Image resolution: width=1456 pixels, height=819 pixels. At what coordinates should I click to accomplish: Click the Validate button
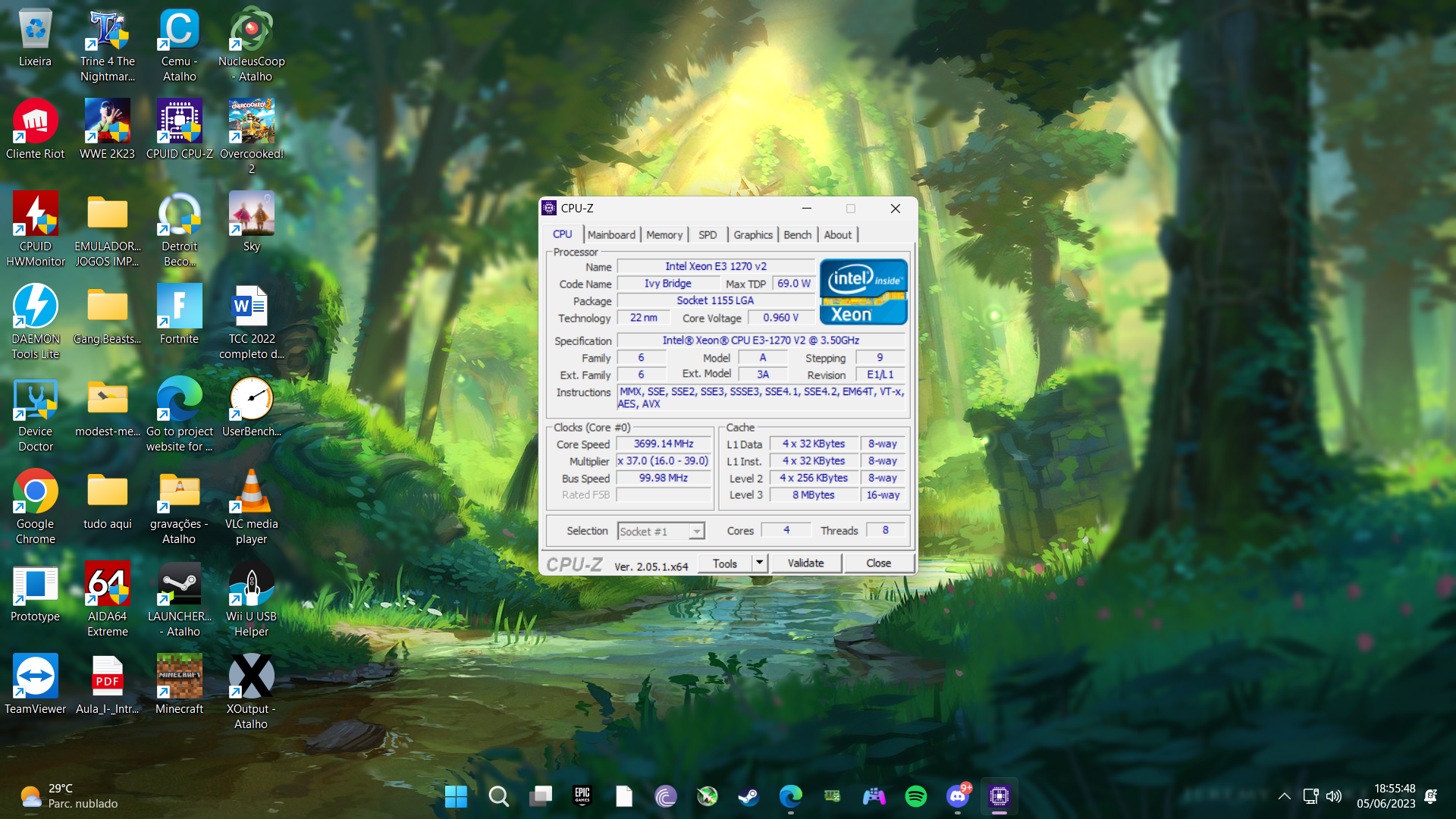805,563
